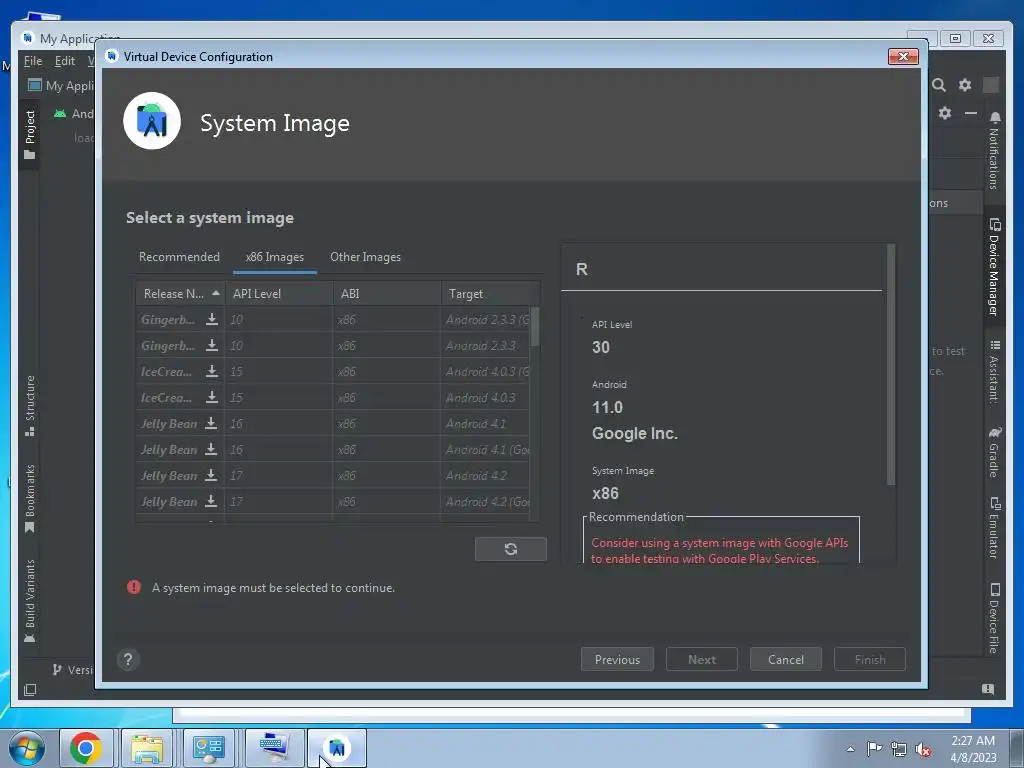The width and height of the screenshot is (1024, 768).
Task: Sort table by Target column header
Action: point(490,294)
